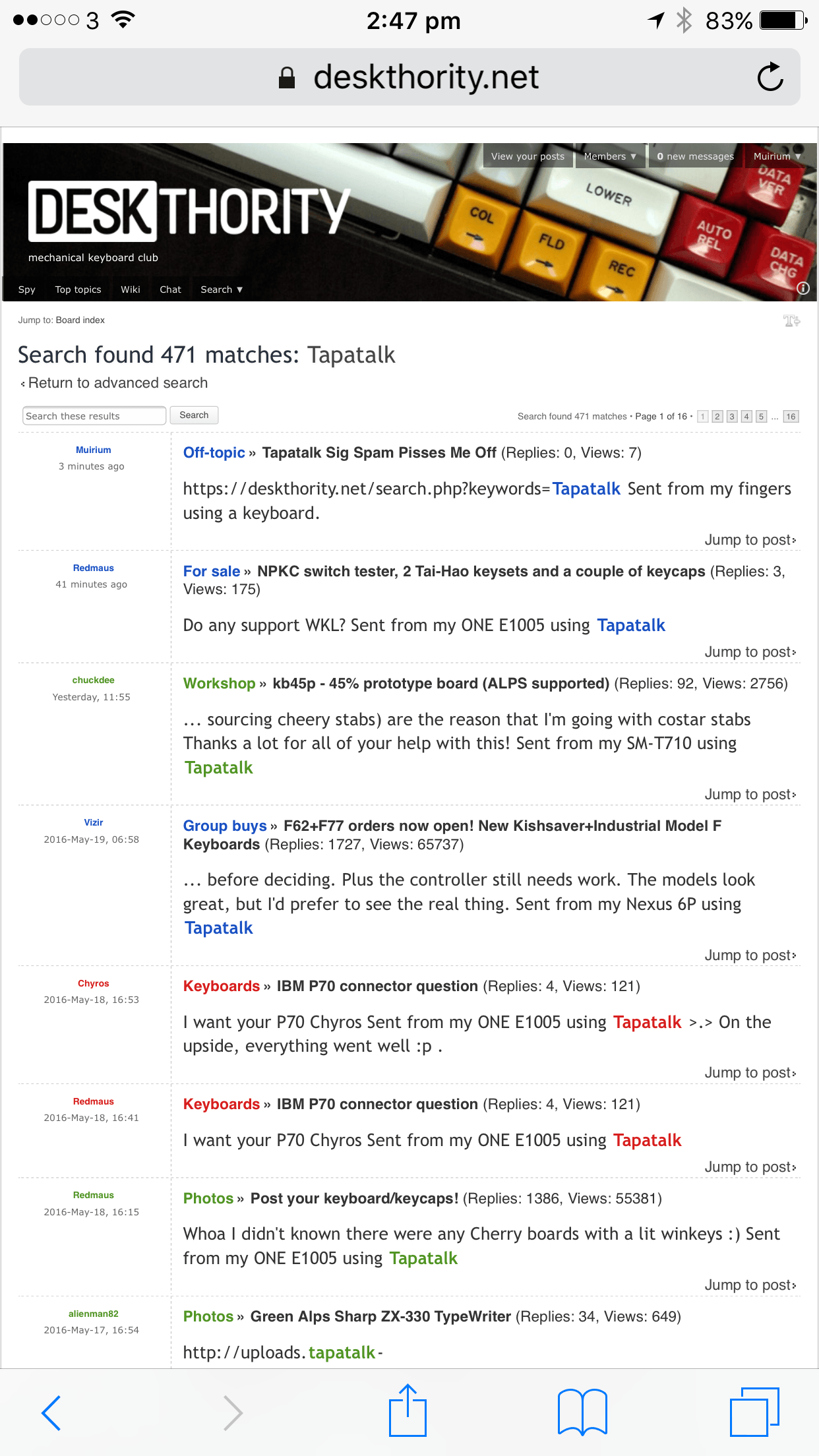819x1456 pixels.
Task: Expand the Search dropdown in navbar
Action: click(222, 289)
